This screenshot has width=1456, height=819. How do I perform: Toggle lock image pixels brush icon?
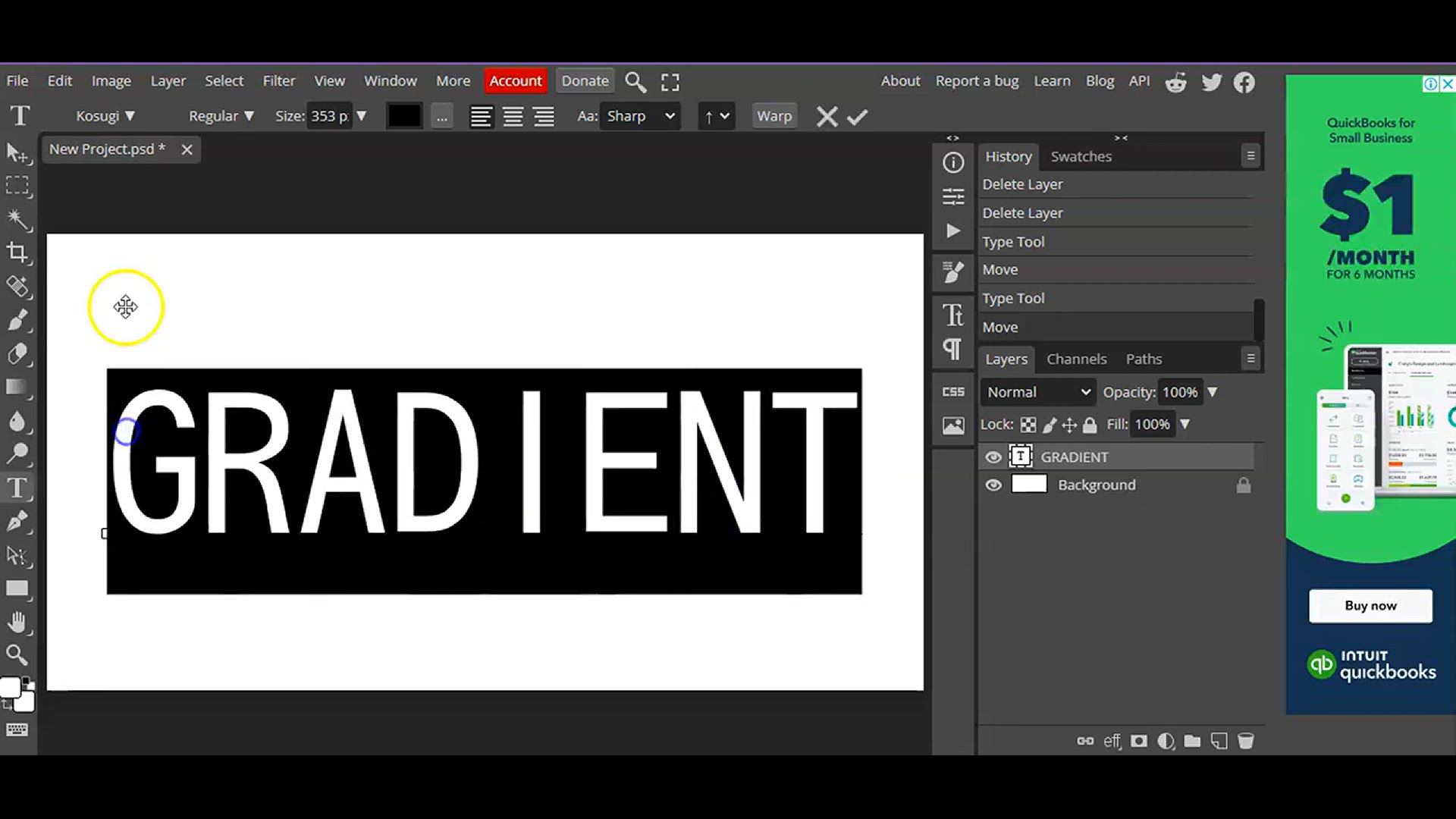click(x=1050, y=425)
